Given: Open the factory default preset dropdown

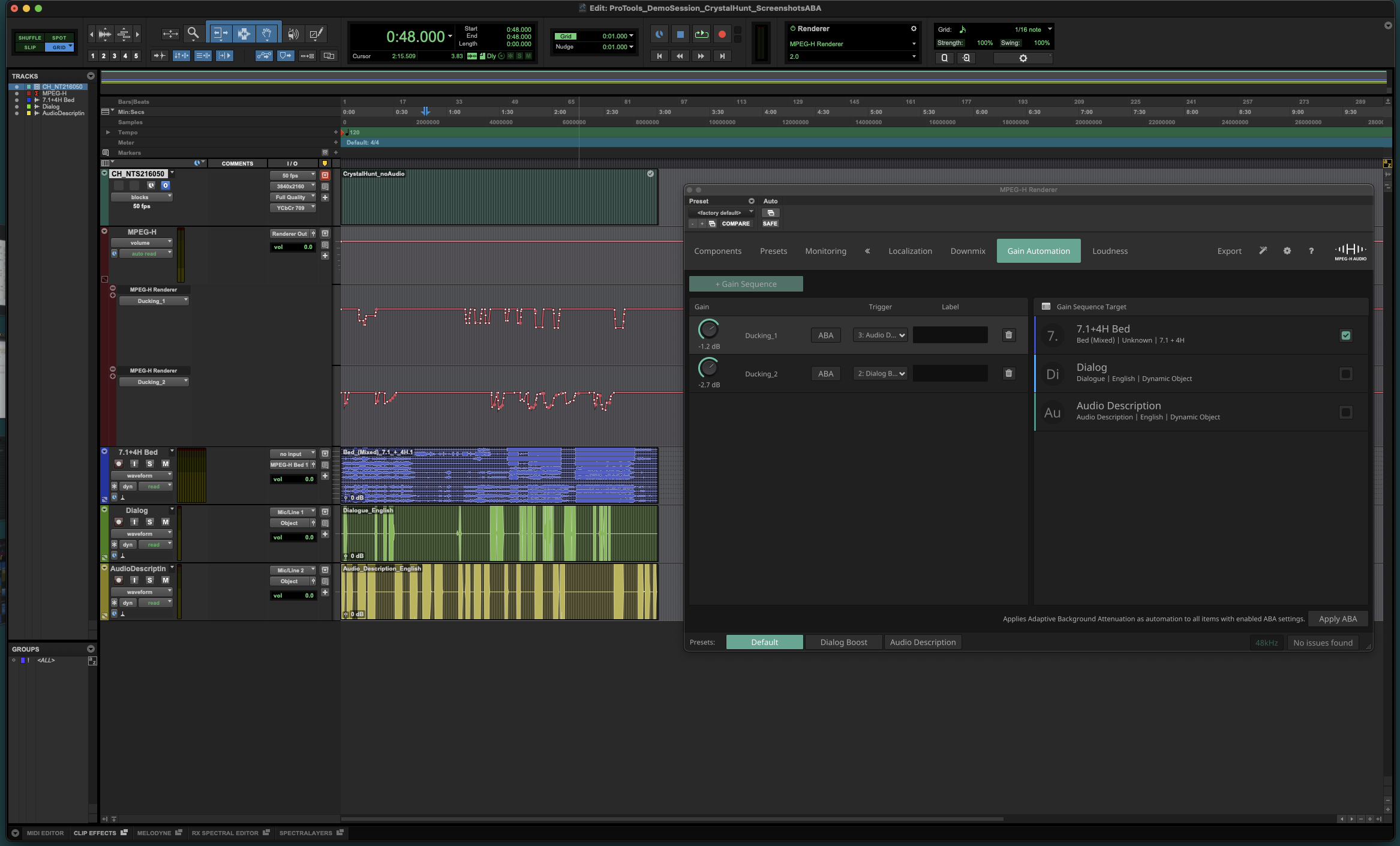Looking at the screenshot, I should 722,213.
